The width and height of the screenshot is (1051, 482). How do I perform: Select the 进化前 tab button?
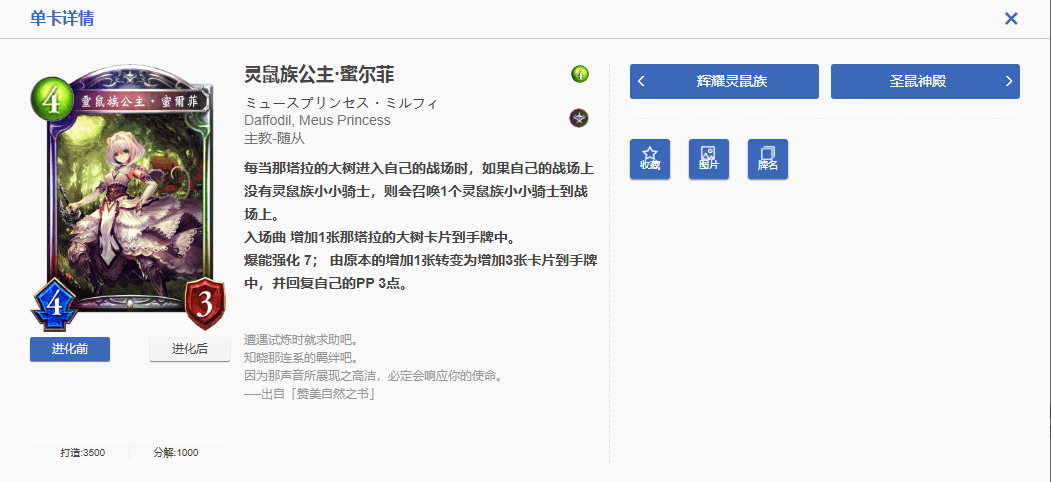(x=70, y=349)
